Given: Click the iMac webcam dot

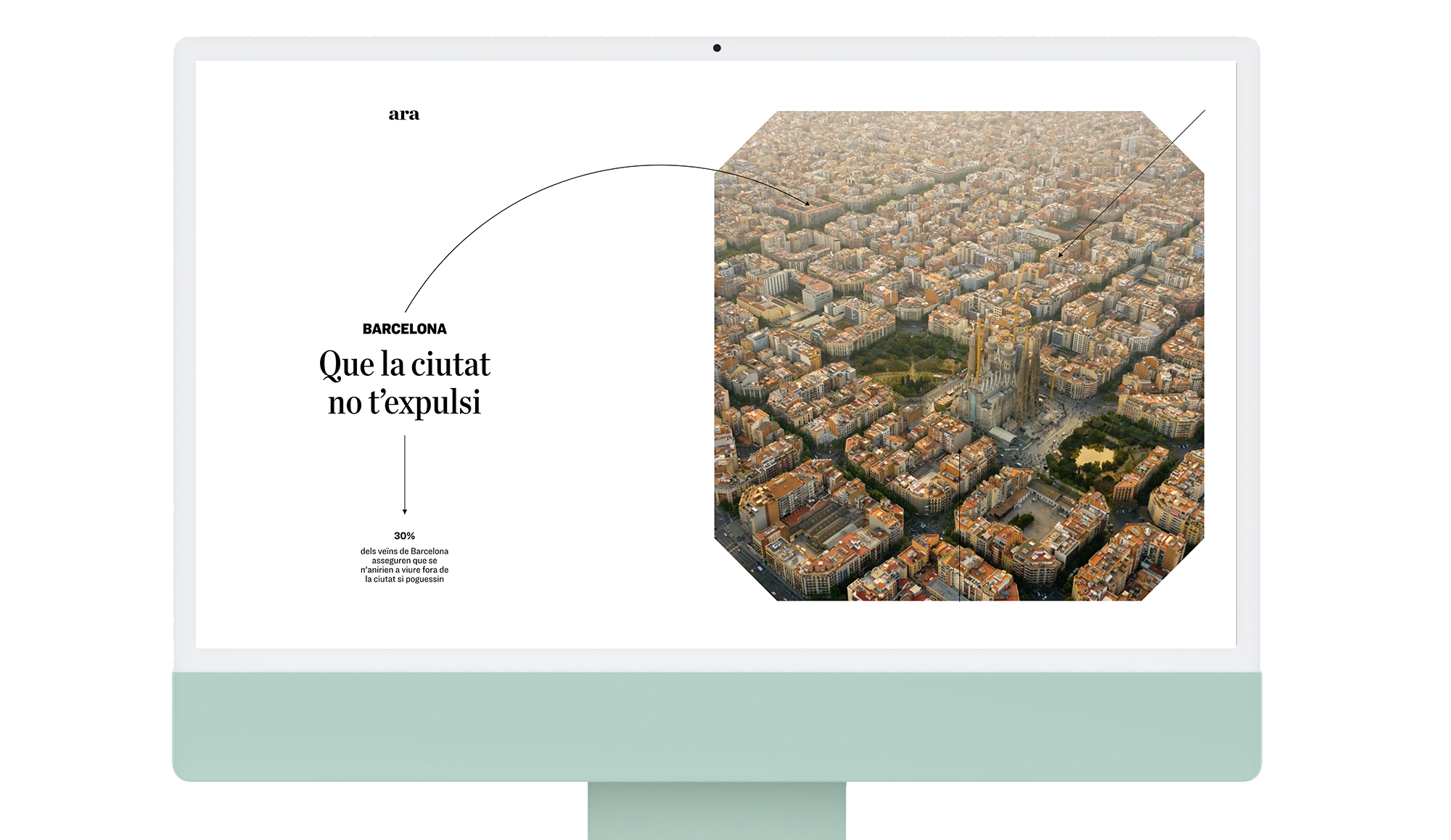Looking at the screenshot, I should 717,48.
